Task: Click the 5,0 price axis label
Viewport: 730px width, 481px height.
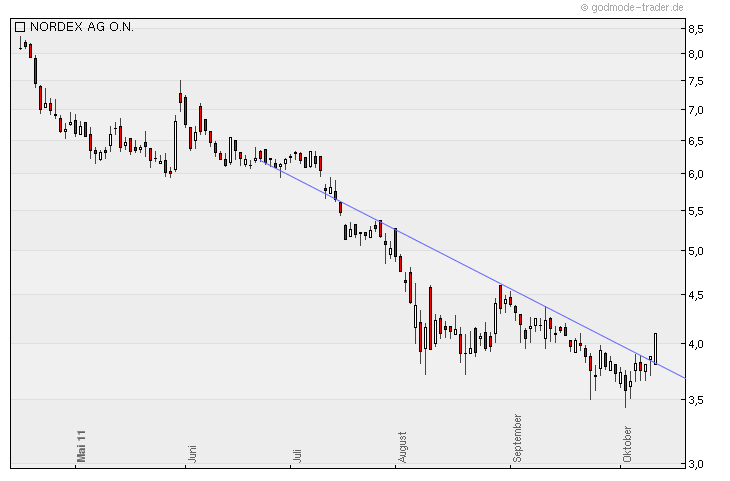Action: pyautogui.click(x=696, y=251)
